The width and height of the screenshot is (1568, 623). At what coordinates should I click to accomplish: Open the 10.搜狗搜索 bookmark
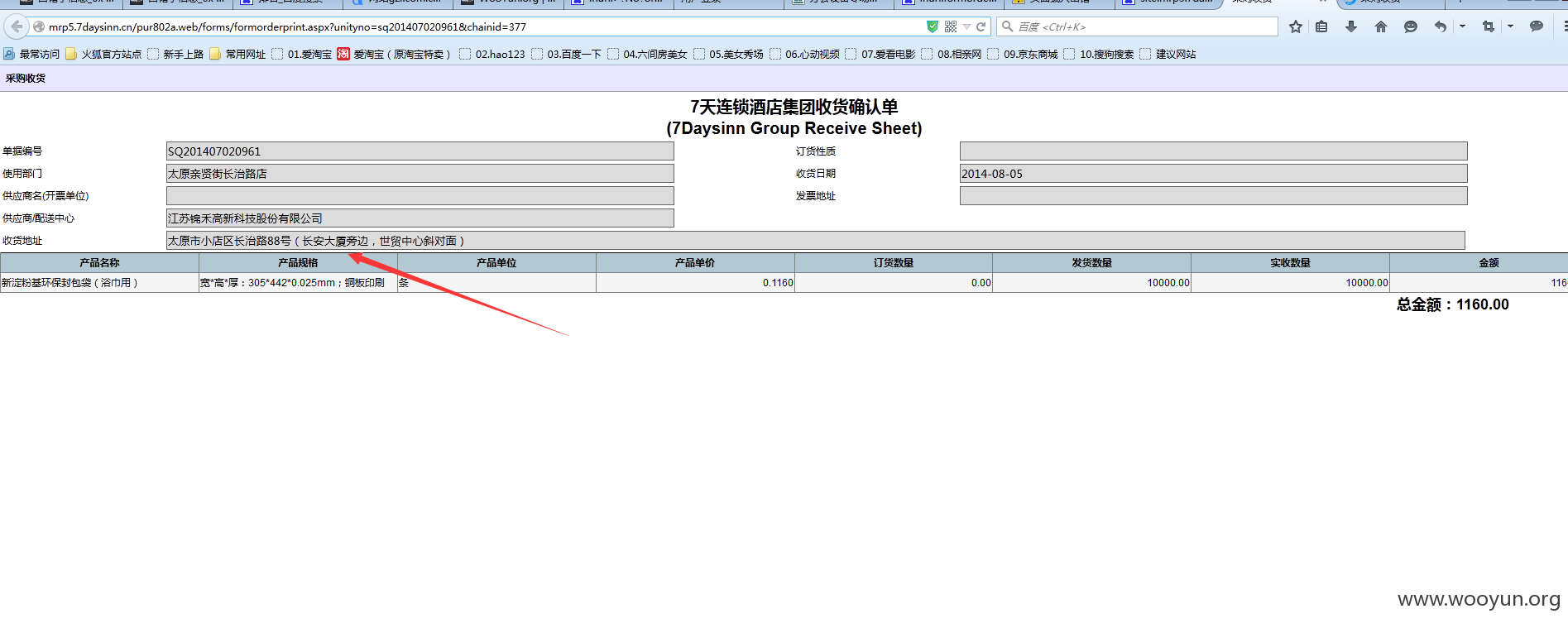[x=1099, y=54]
